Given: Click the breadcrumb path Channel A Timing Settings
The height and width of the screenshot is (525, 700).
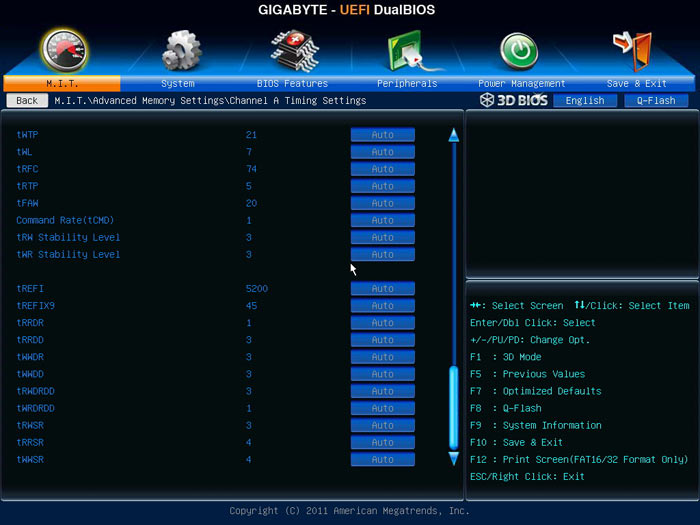Looking at the screenshot, I should tap(298, 100).
